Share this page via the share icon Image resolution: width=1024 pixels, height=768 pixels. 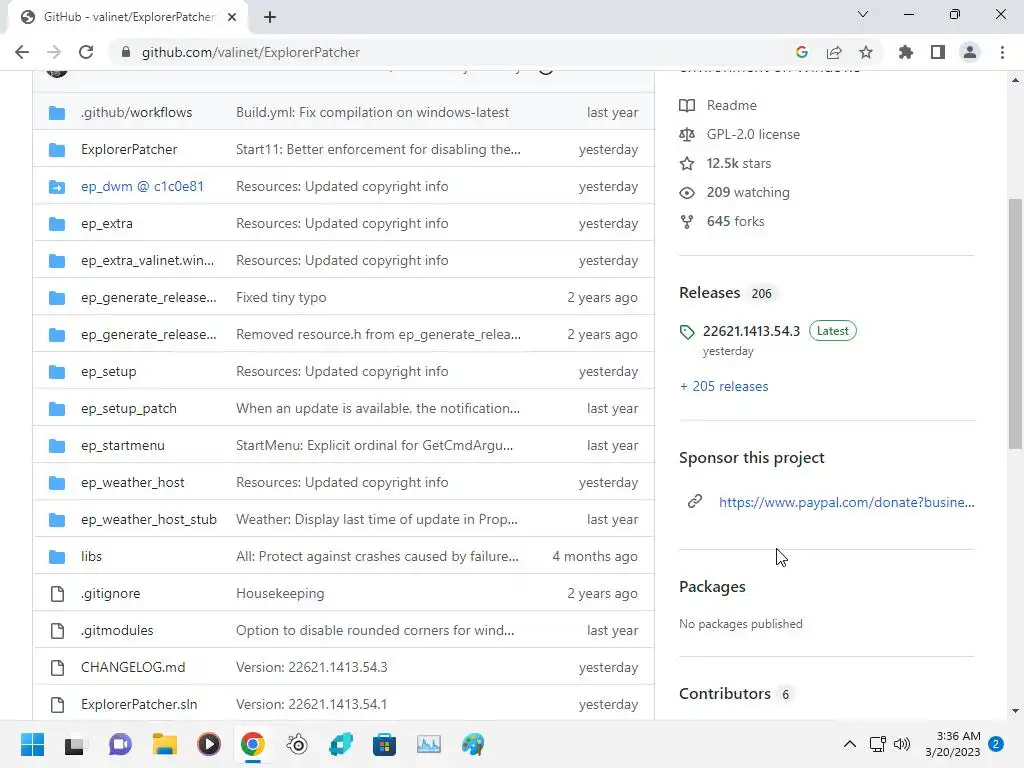pos(834,52)
